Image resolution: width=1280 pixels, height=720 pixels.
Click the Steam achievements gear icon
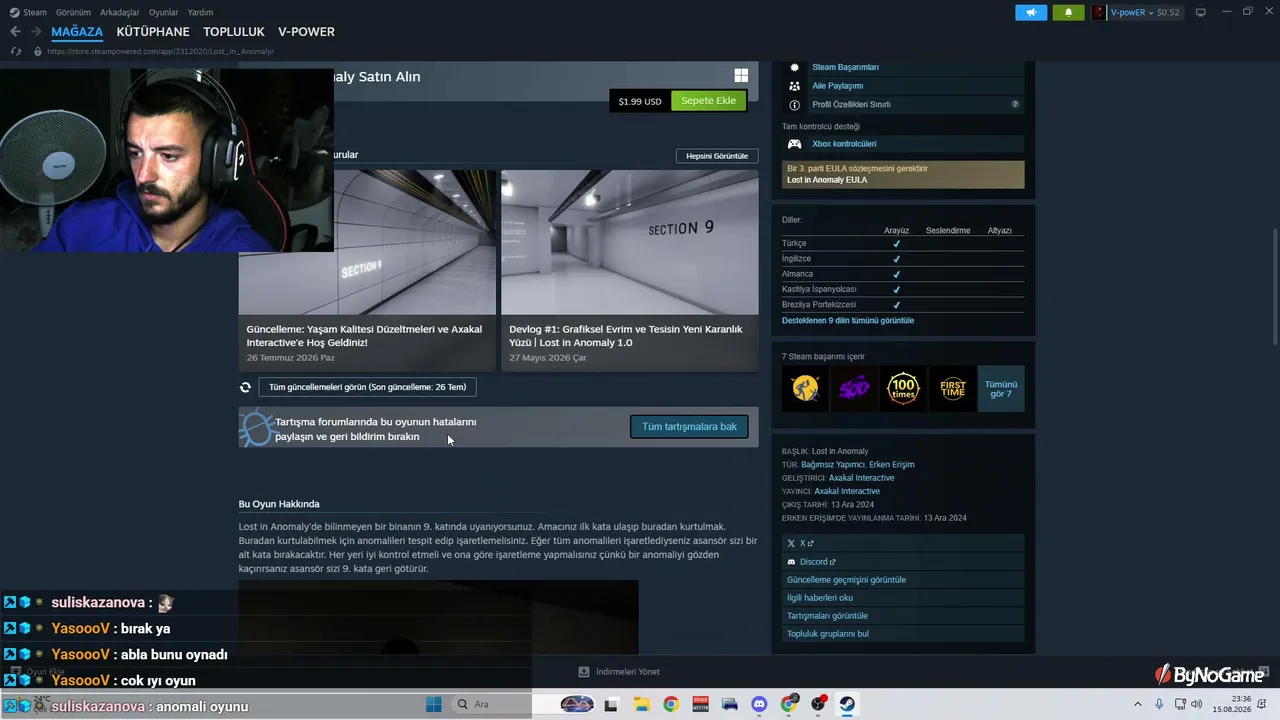tap(795, 67)
